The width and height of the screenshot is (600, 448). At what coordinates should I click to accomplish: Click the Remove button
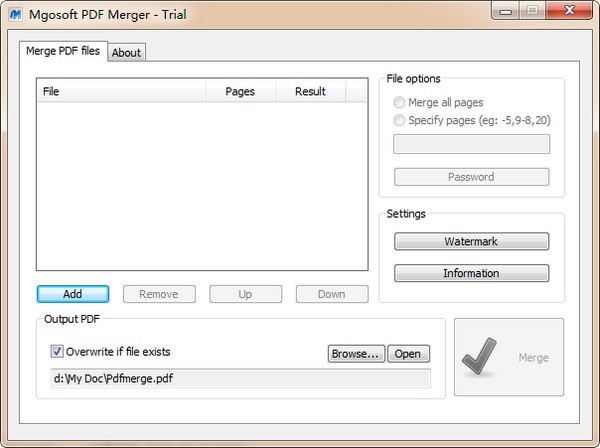(x=158, y=294)
